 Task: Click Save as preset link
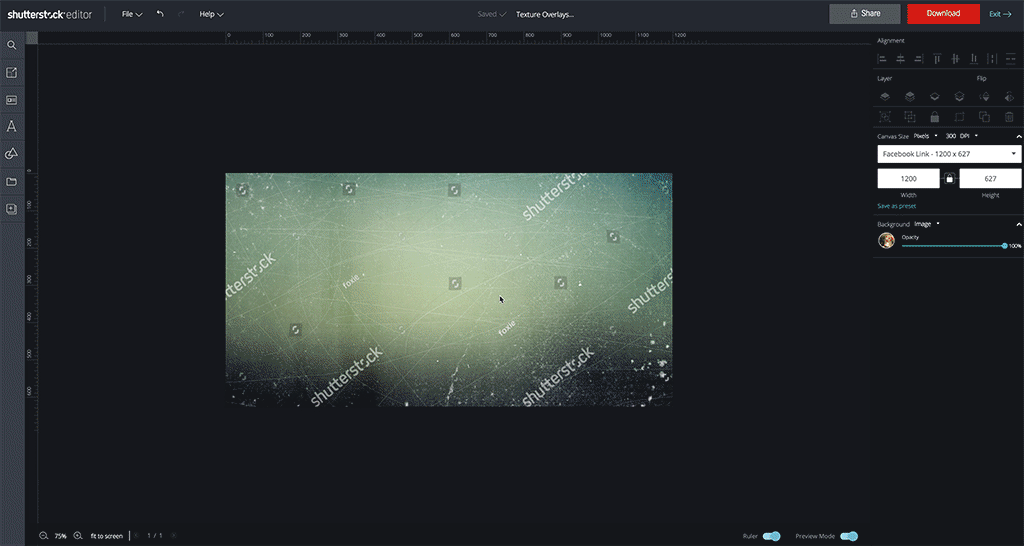click(x=896, y=206)
